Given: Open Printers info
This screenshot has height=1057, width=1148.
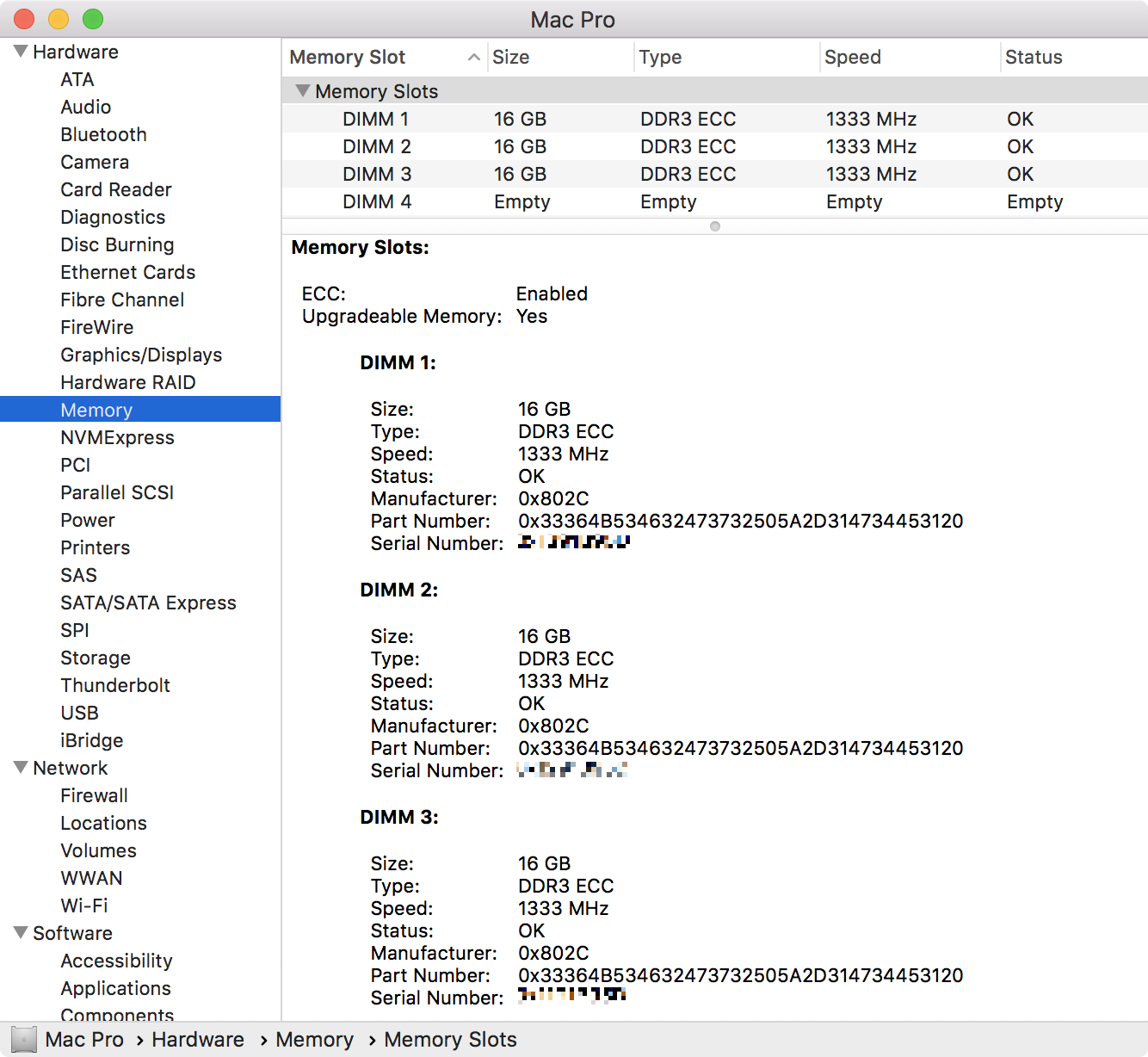Looking at the screenshot, I should point(96,547).
